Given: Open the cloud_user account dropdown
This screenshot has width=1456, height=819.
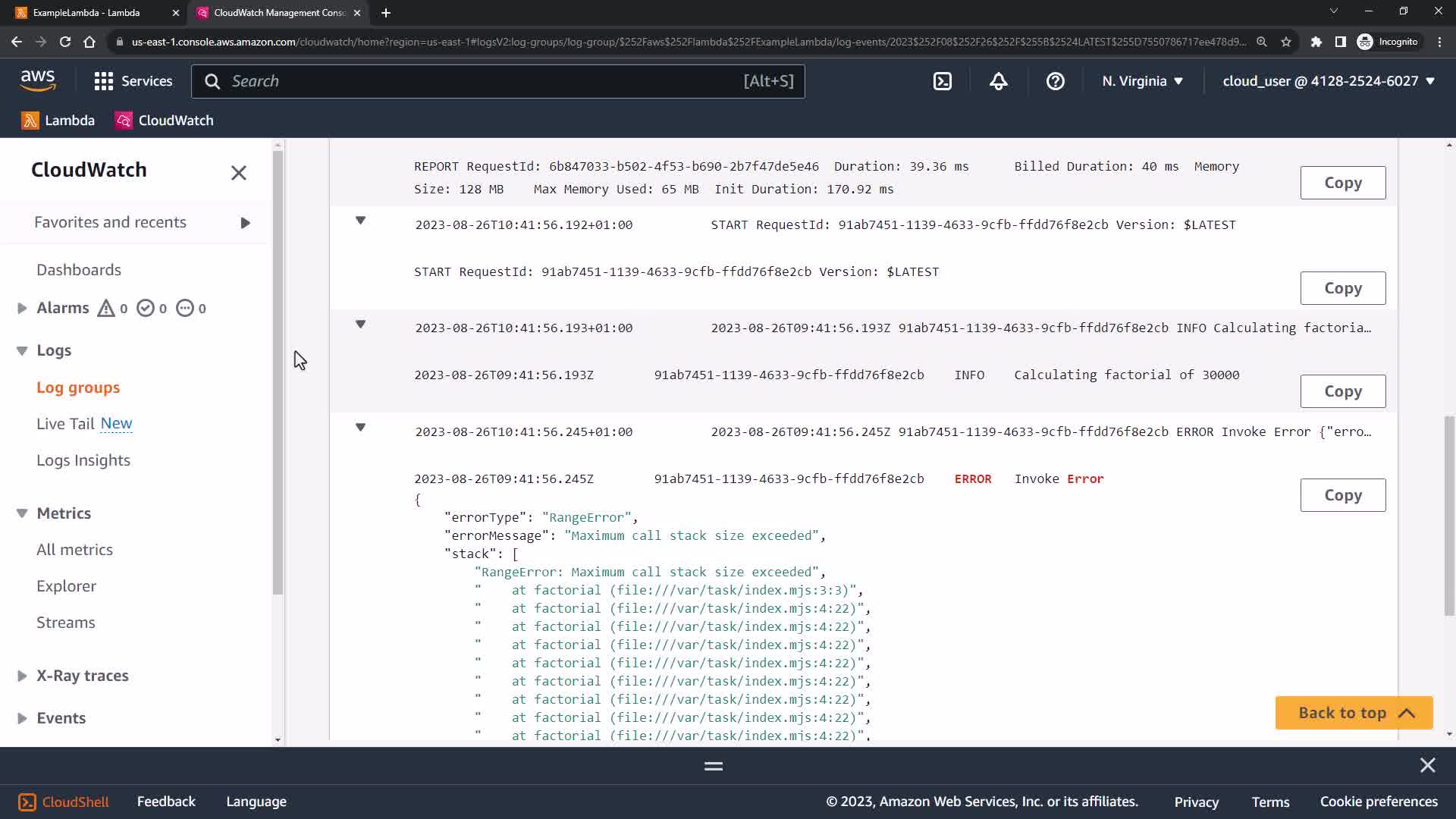Looking at the screenshot, I should (x=1328, y=81).
